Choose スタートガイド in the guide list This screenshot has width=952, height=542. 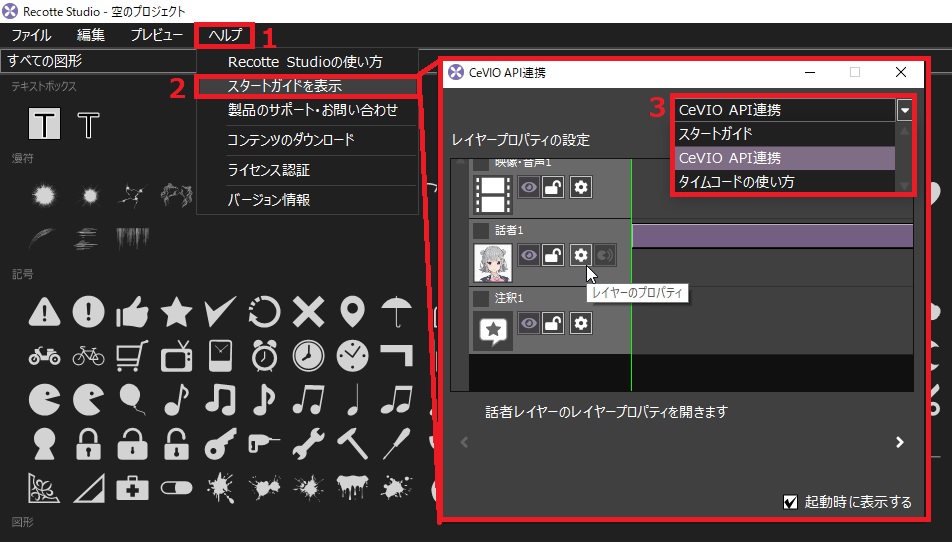[784, 134]
